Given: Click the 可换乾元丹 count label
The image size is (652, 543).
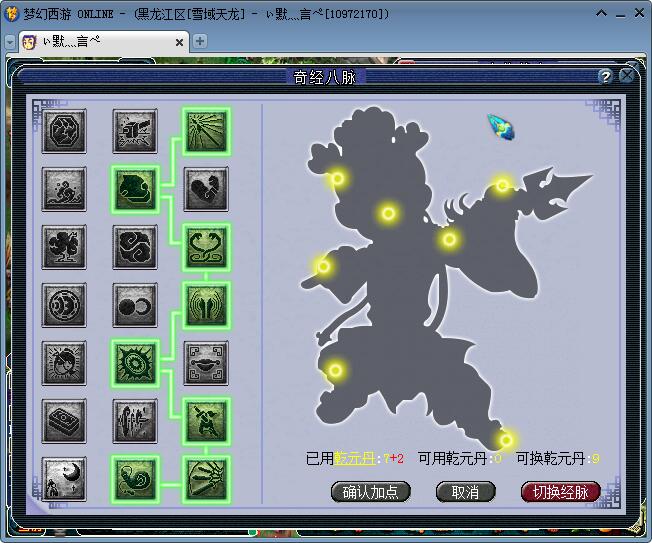Looking at the screenshot, I should [558, 458].
